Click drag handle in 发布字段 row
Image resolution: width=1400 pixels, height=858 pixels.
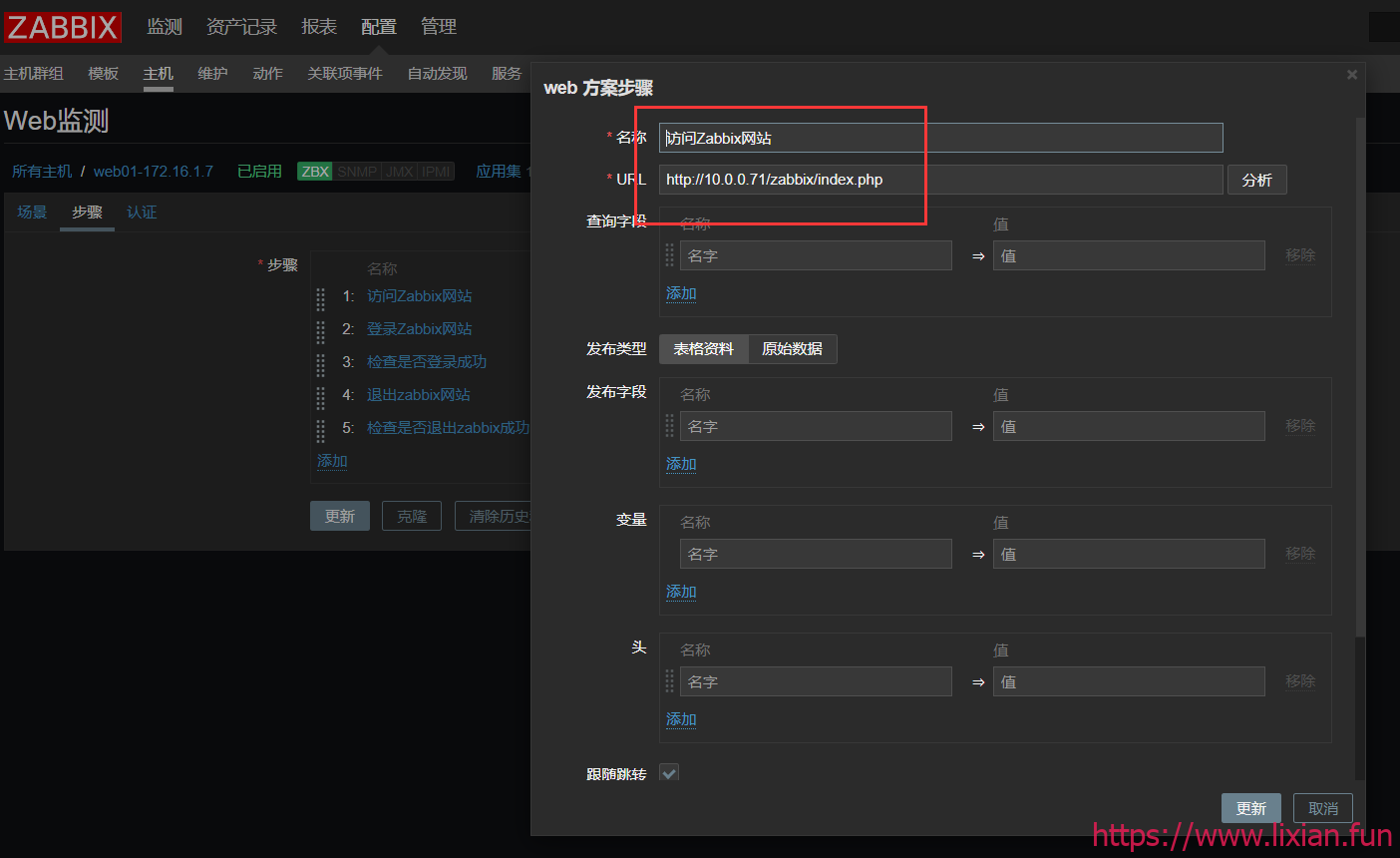[669, 426]
